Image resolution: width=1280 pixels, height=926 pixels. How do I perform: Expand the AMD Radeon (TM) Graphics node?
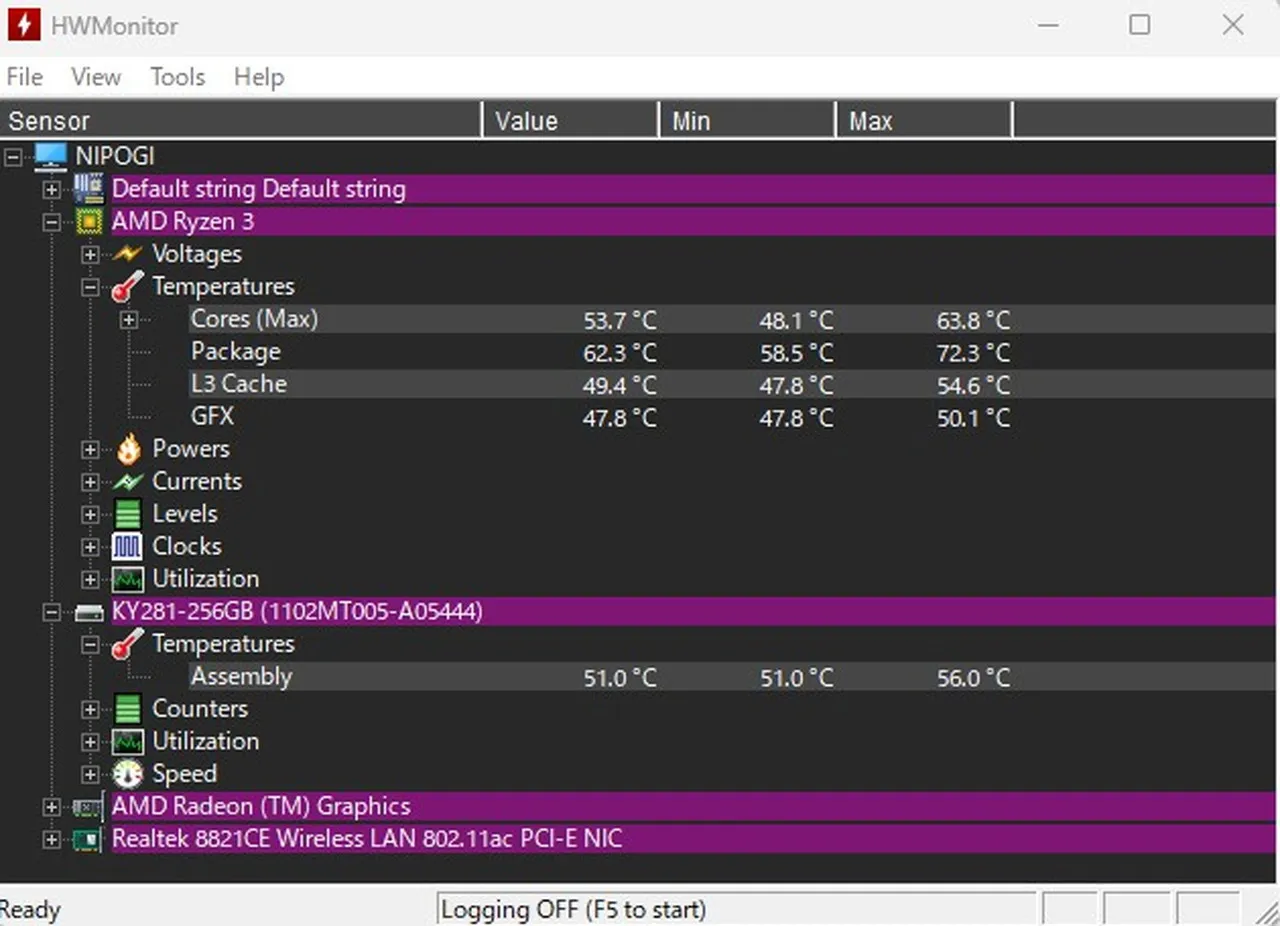52,807
